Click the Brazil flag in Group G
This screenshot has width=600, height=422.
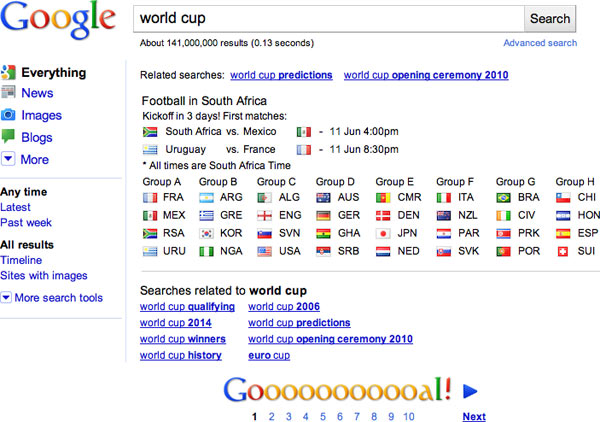click(x=505, y=198)
